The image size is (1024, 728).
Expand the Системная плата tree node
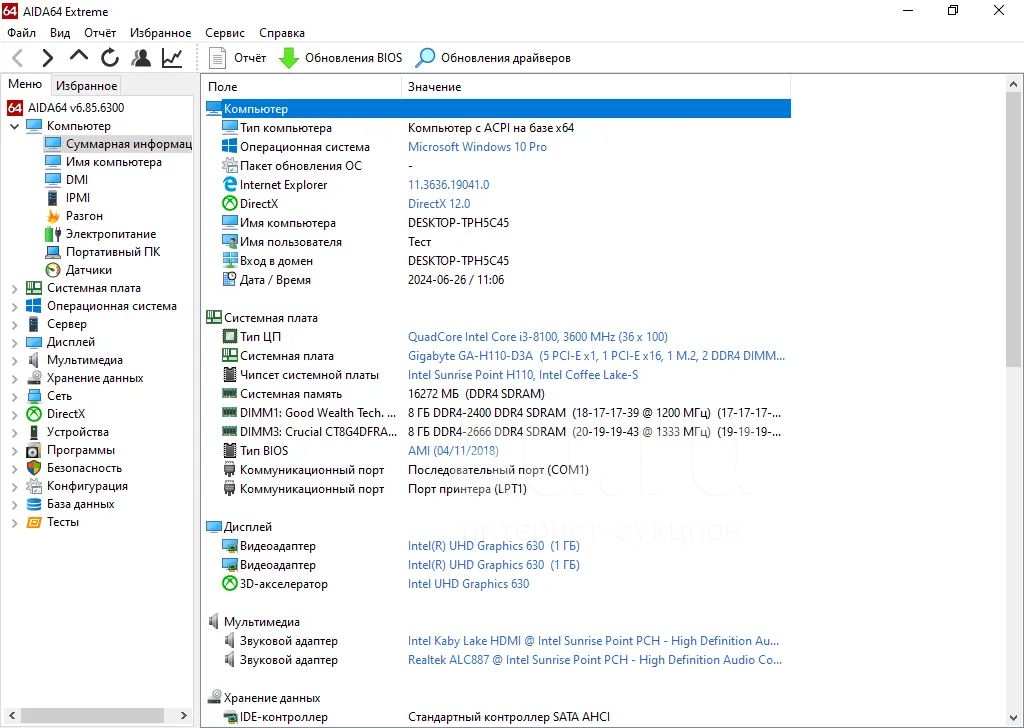click(14, 288)
